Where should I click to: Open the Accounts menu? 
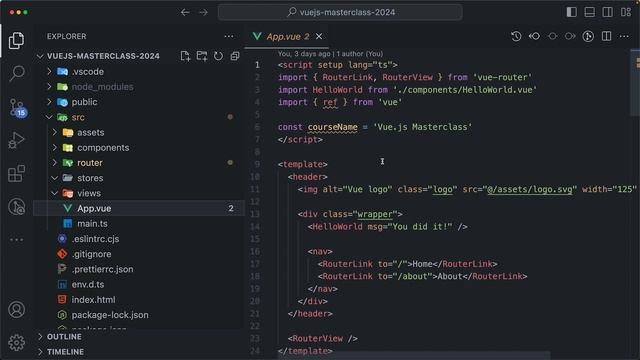coord(16,310)
